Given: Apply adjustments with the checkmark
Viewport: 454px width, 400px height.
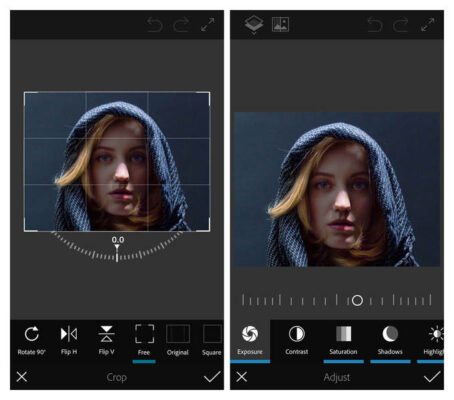Looking at the screenshot, I should (x=432, y=377).
